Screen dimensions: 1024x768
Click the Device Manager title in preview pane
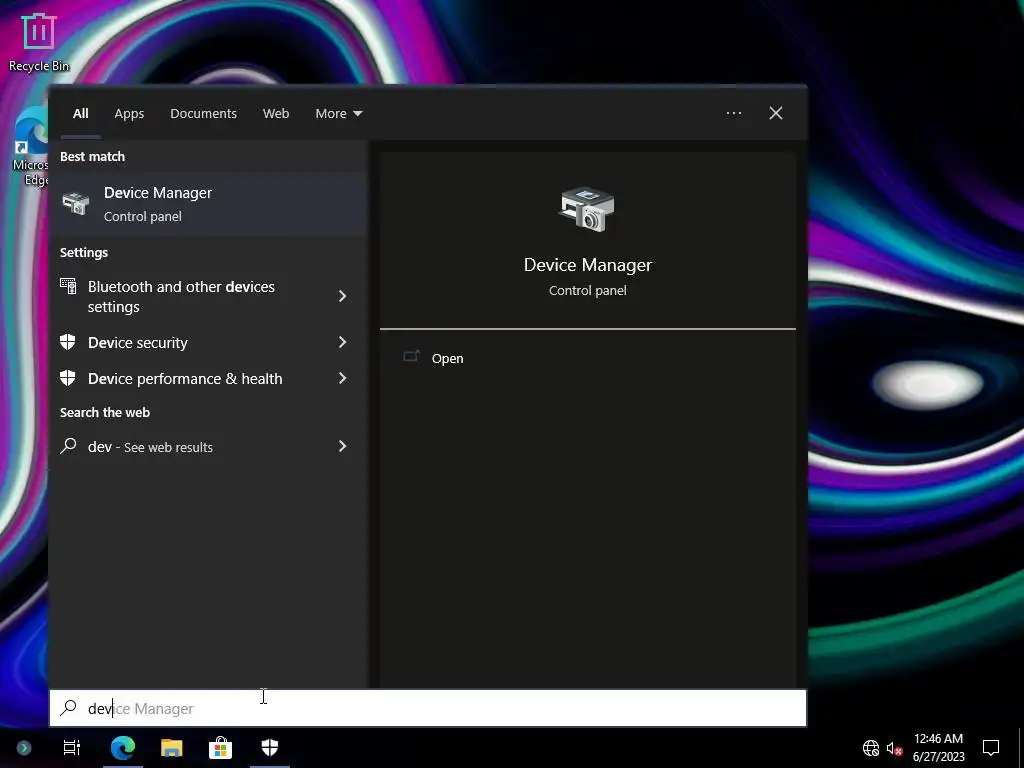click(588, 264)
